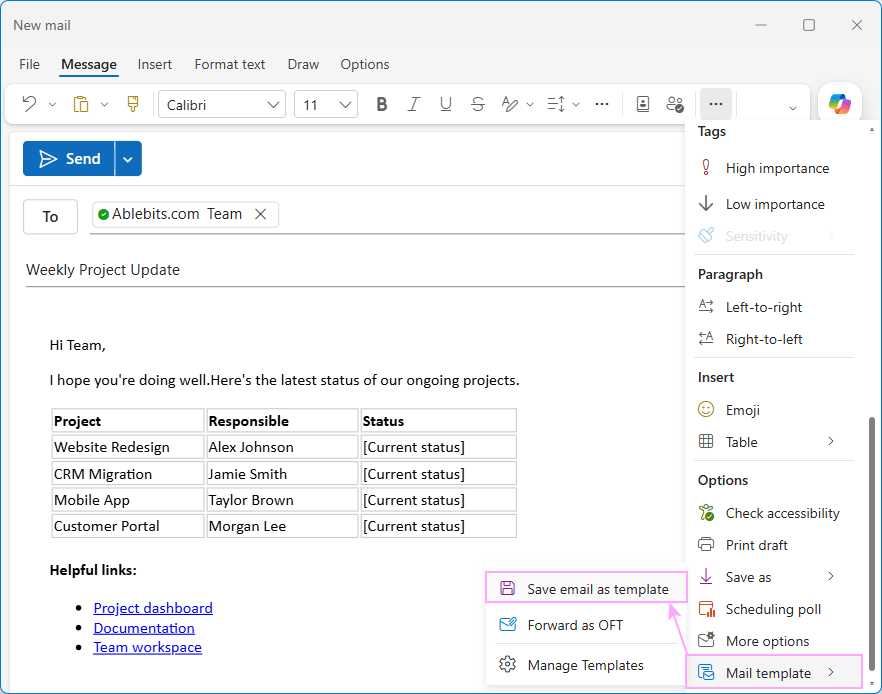The height and width of the screenshot is (694, 882).
Task: Remove Ablebits.com Team recipient
Action: (x=260, y=214)
